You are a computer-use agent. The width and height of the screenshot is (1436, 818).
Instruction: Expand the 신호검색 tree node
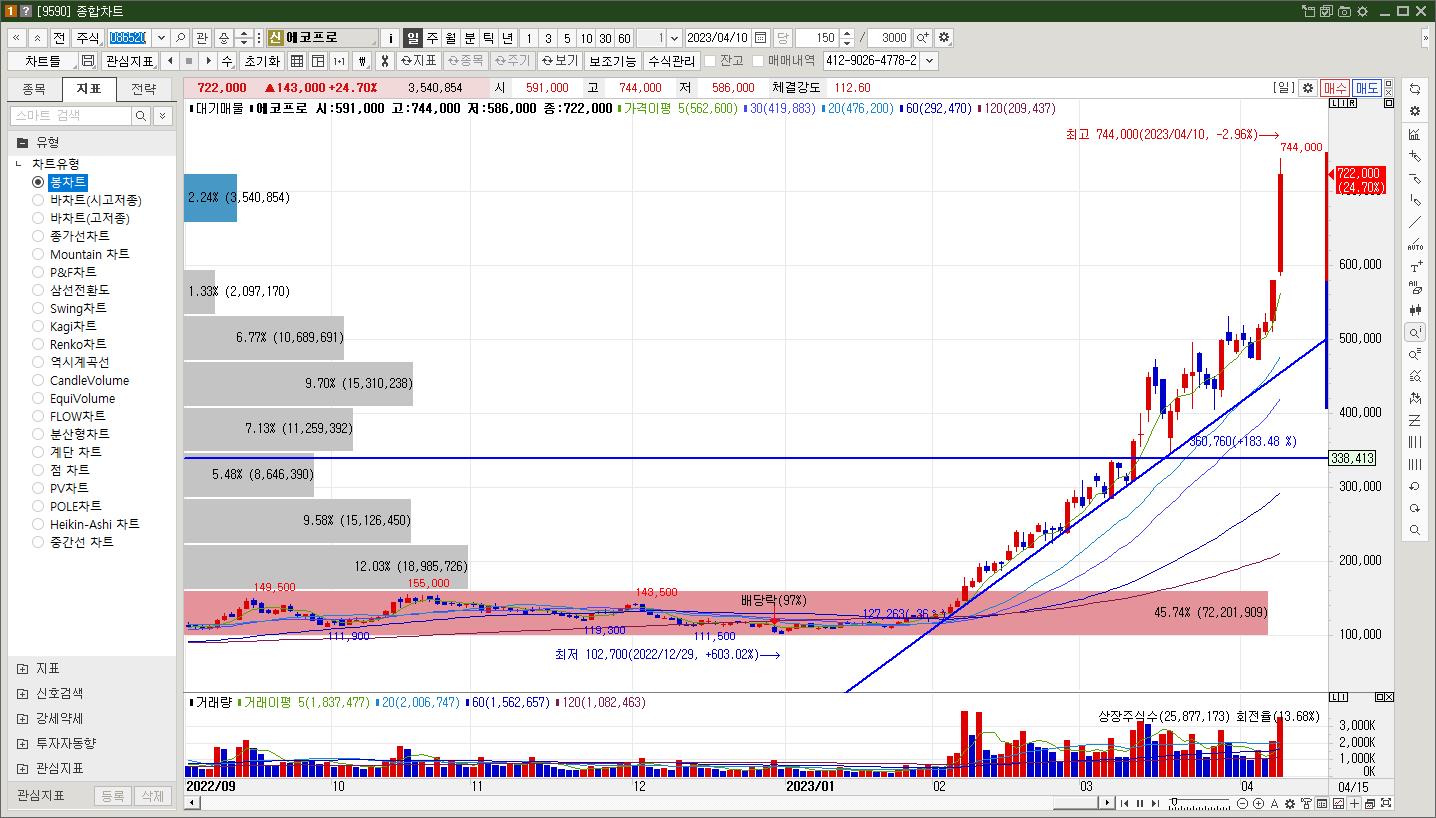click(x=22, y=693)
